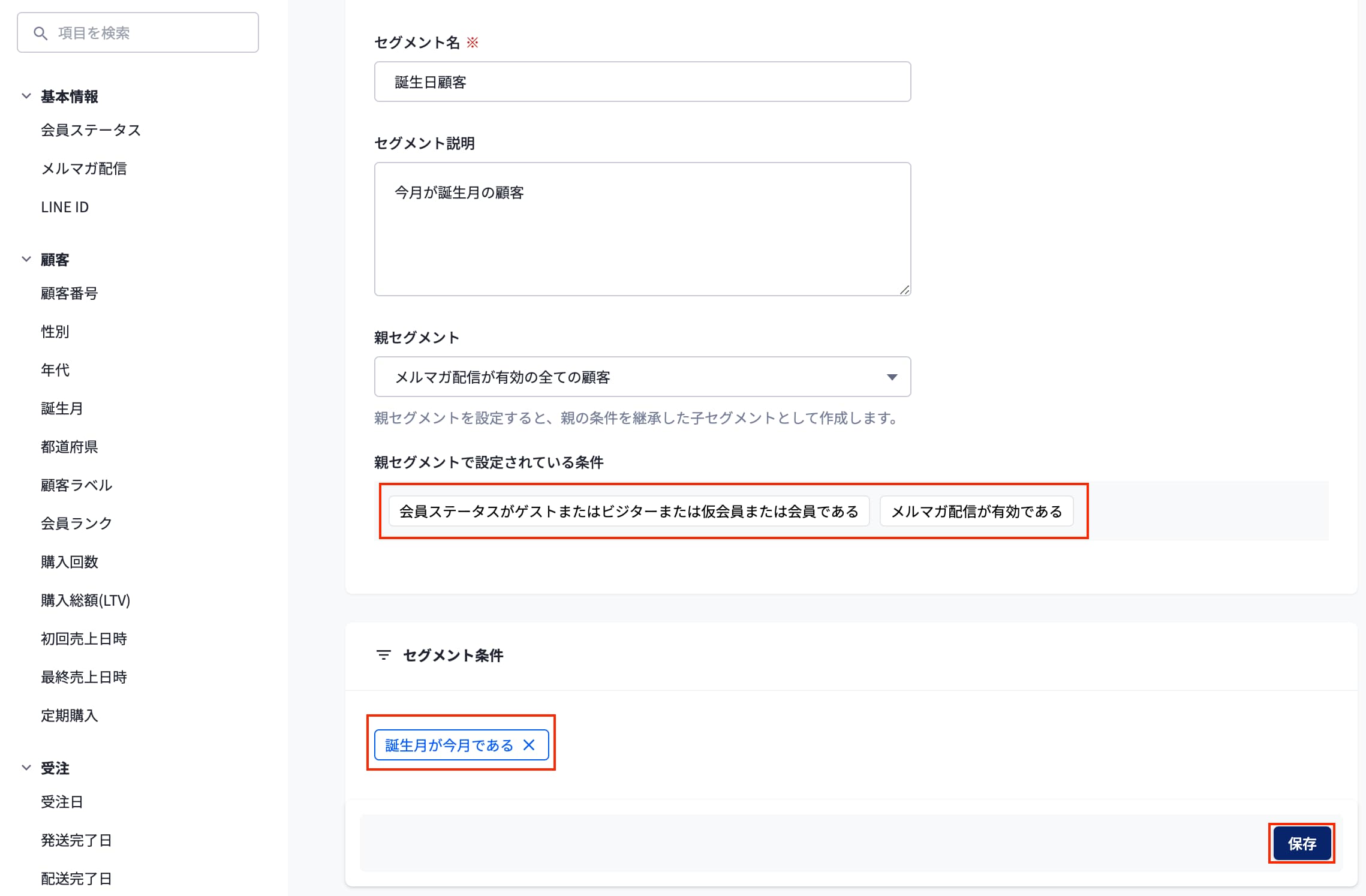Collapse the 基本情報 section chevron

click(x=25, y=95)
